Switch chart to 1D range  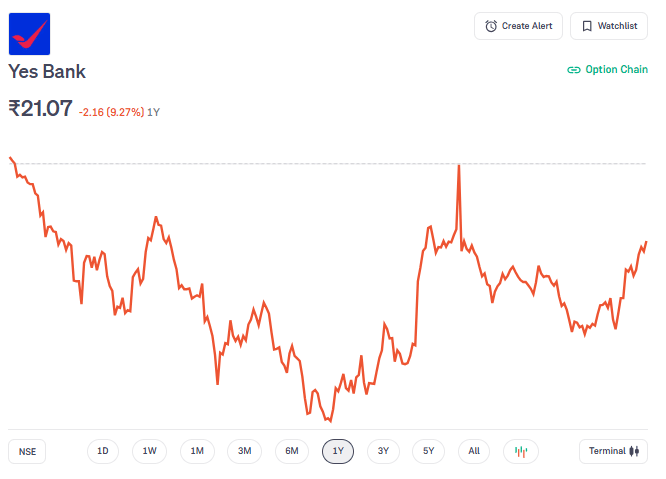click(x=103, y=451)
